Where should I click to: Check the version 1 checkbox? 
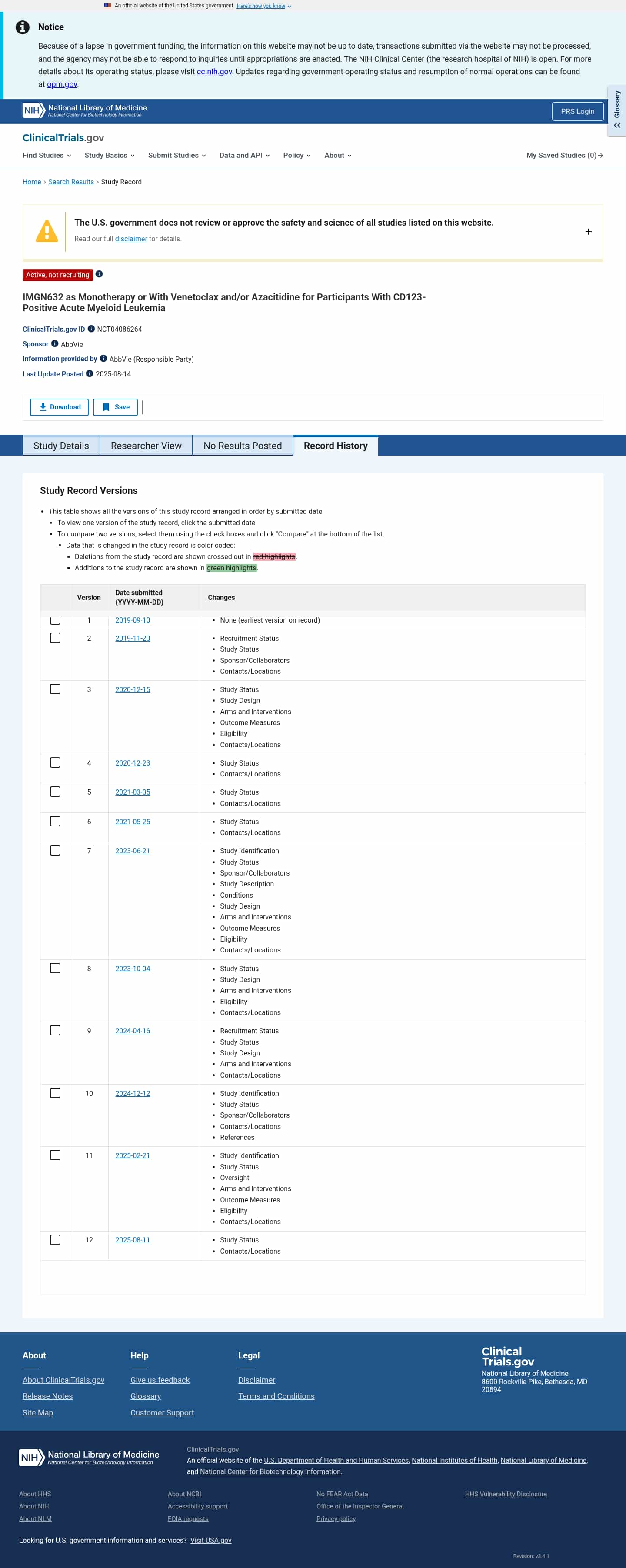pos(55,620)
